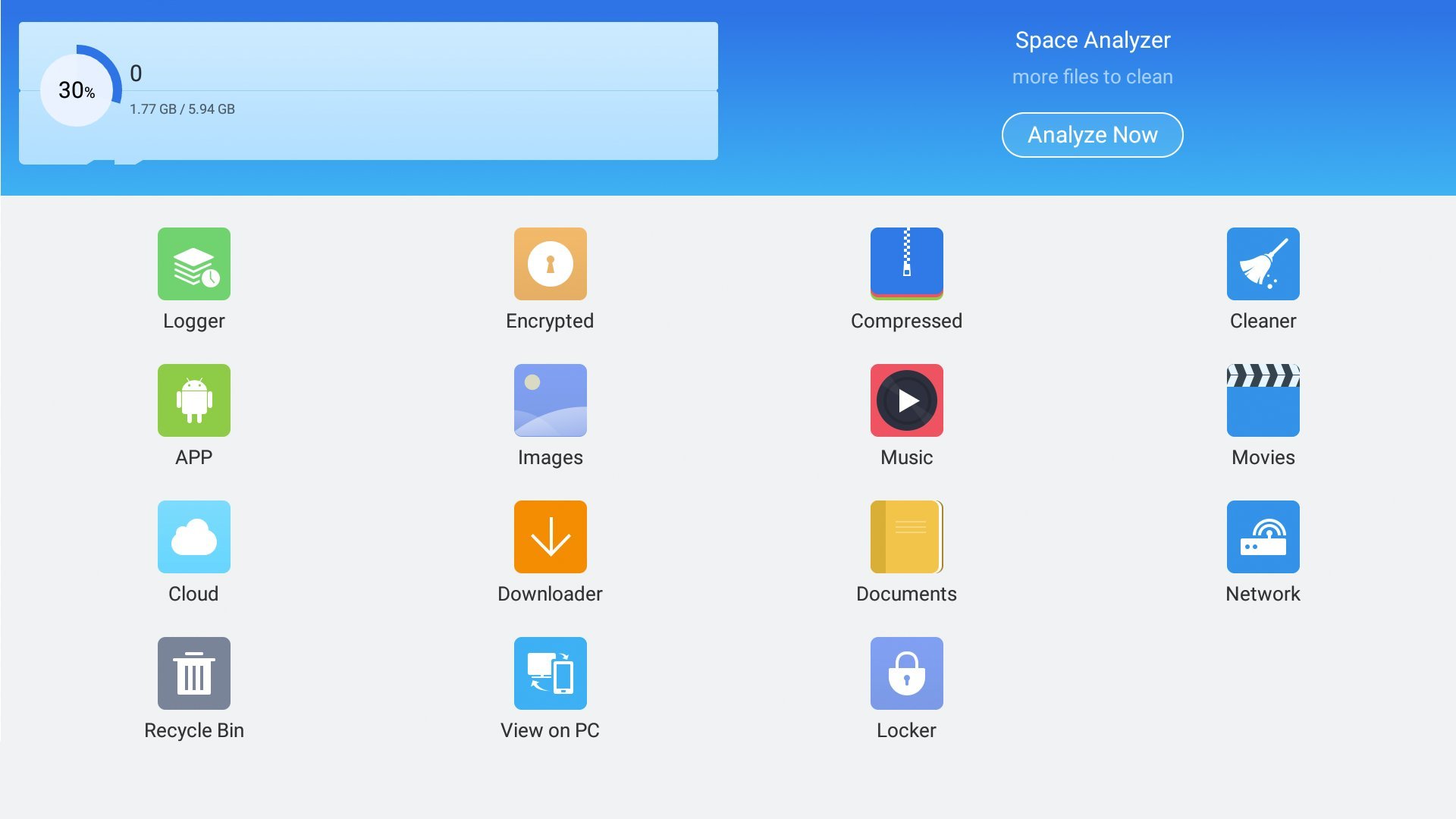This screenshot has height=819, width=1456.
Task: Open the Movies clapperboard icon
Action: click(x=1263, y=400)
